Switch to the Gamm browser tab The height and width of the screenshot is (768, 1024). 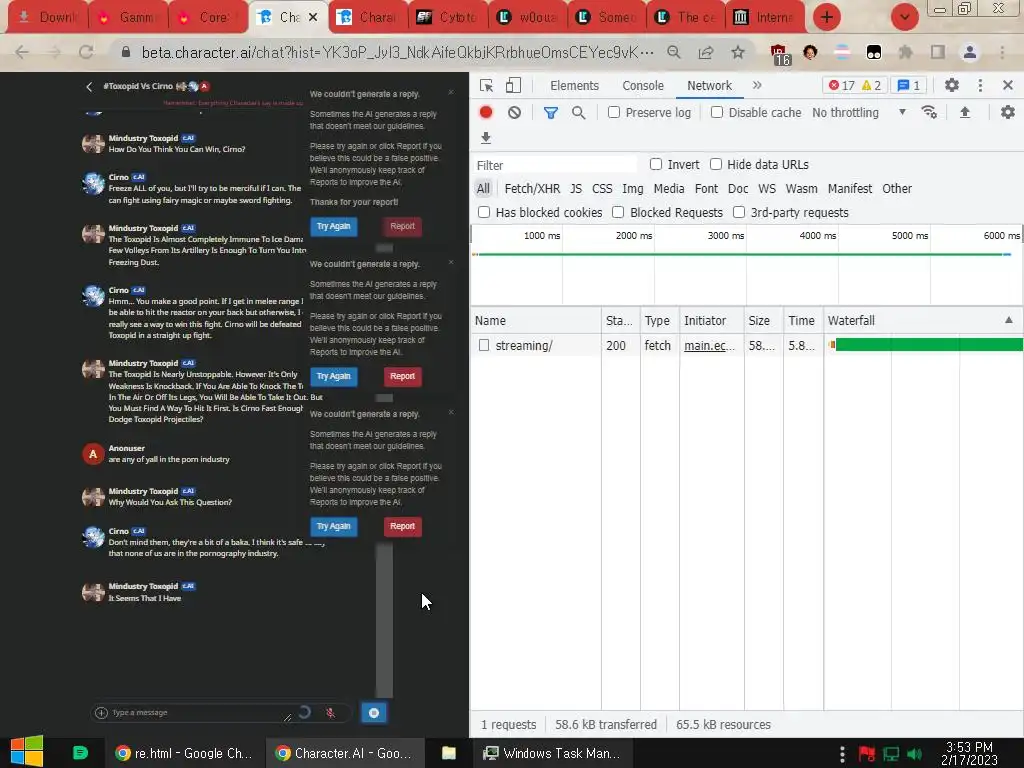[x=128, y=17]
